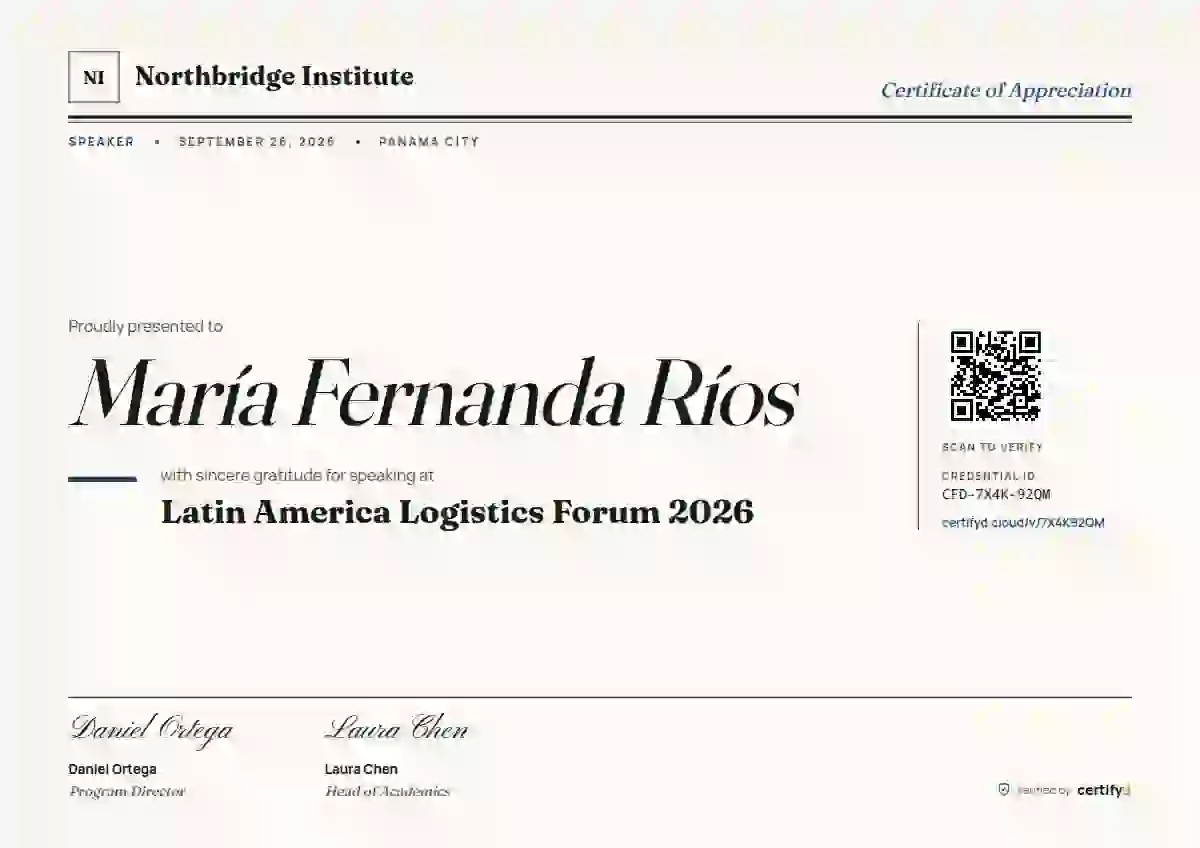Click the 'certify' brand name at bottom right
Viewport: 1200px width, 848px height.
coord(1103,790)
